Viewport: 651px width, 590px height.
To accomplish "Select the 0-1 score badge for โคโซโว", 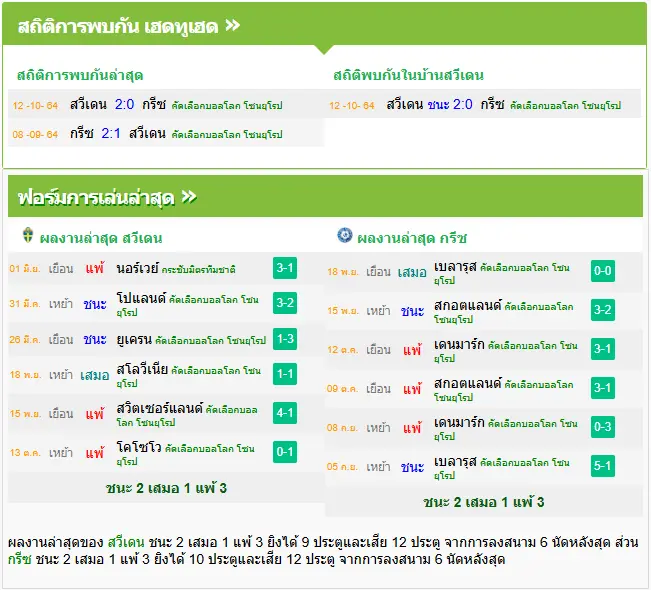I will click(285, 452).
